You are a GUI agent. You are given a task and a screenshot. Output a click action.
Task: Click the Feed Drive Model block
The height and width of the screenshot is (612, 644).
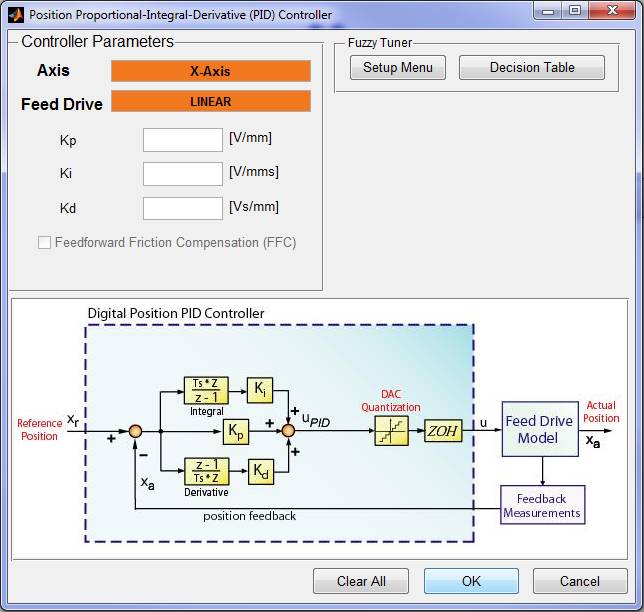click(540, 429)
